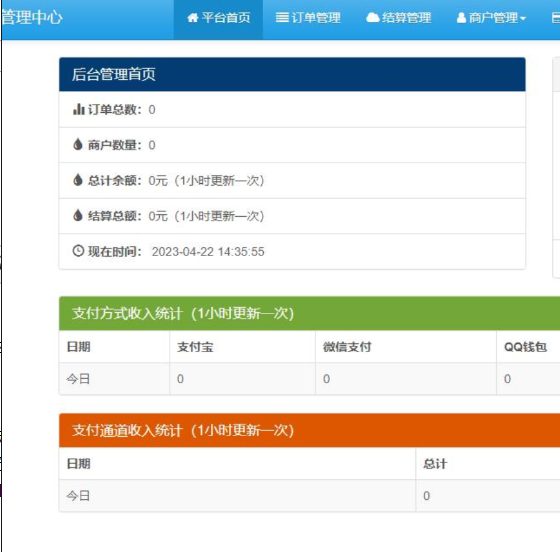Click the clock icon beside 现在时间
The height and width of the screenshot is (552, 560).
point(78,251)
